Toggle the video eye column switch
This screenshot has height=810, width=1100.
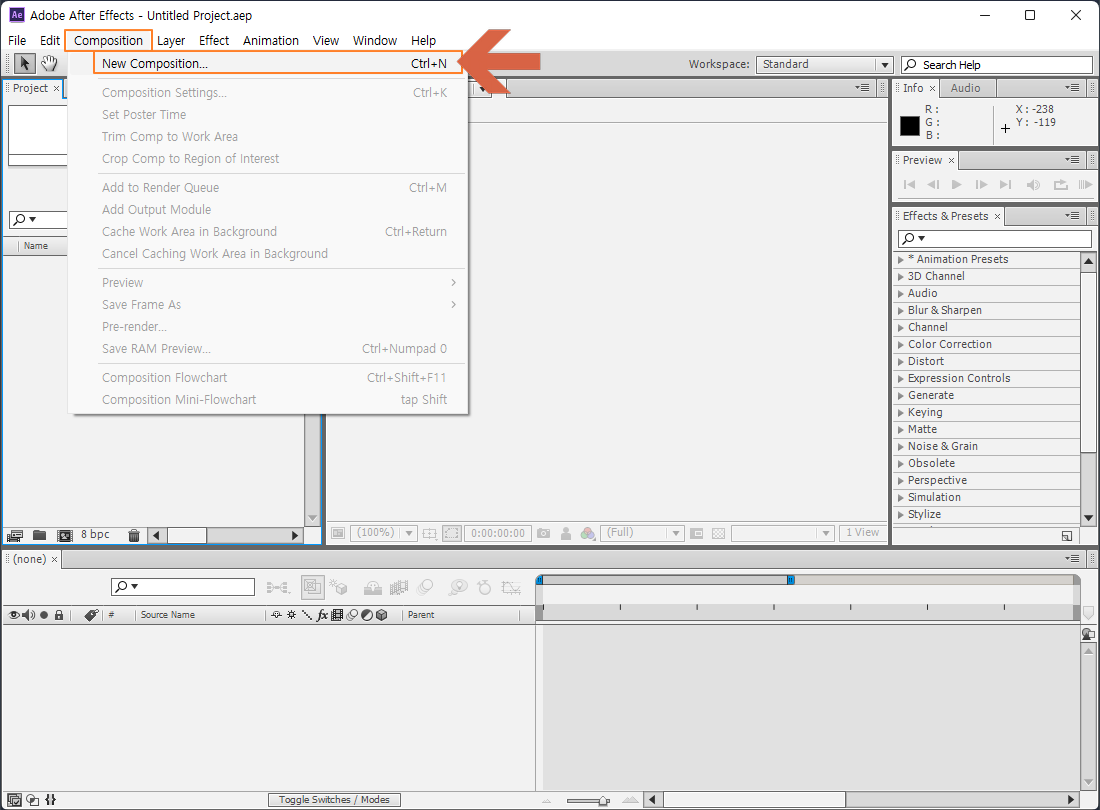13,615
